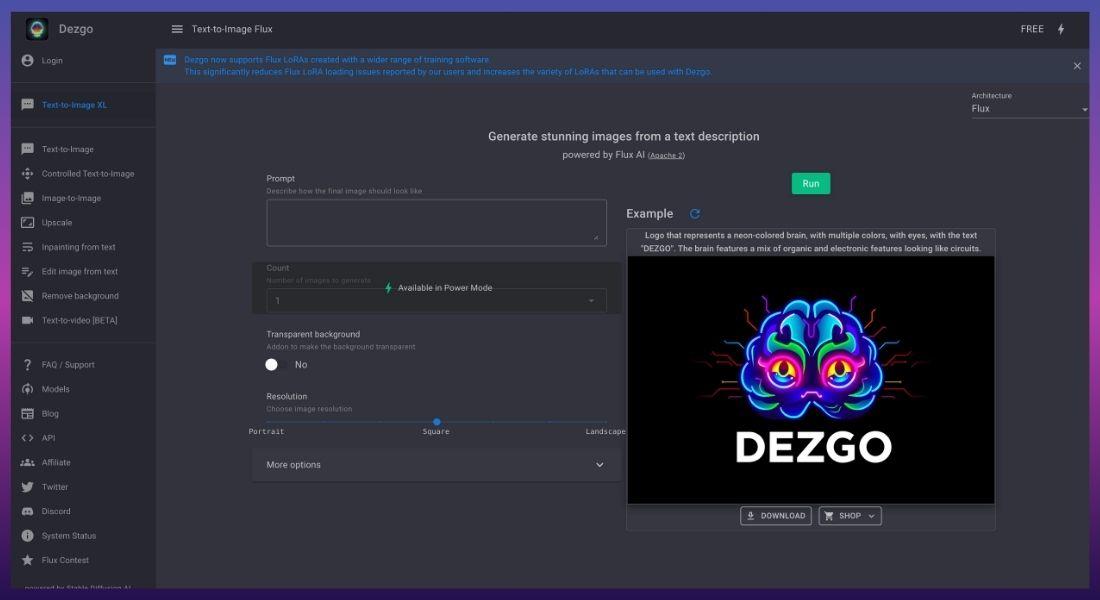Click the Affiliate people icon
Screen dimensions: 1100x600
click(27, 462)
